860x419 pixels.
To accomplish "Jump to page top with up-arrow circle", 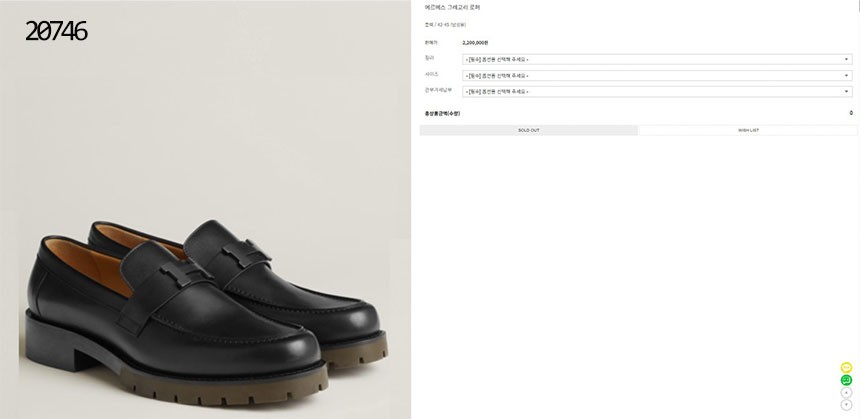I will (846, 393).
